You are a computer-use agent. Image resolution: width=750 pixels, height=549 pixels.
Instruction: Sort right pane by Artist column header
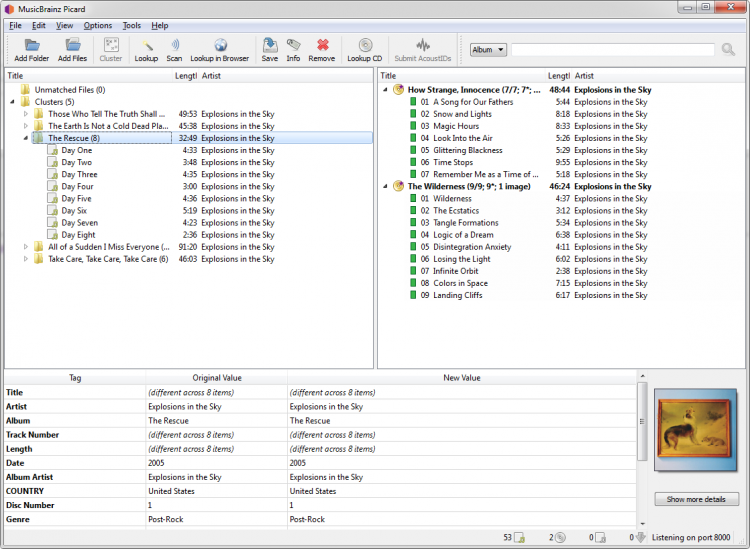pos(658,76)
